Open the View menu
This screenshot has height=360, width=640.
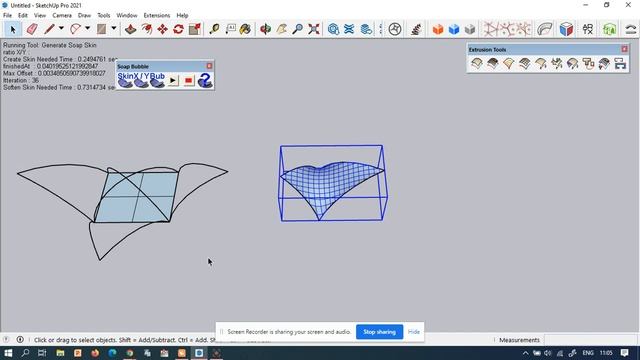(x=40, y=16)
